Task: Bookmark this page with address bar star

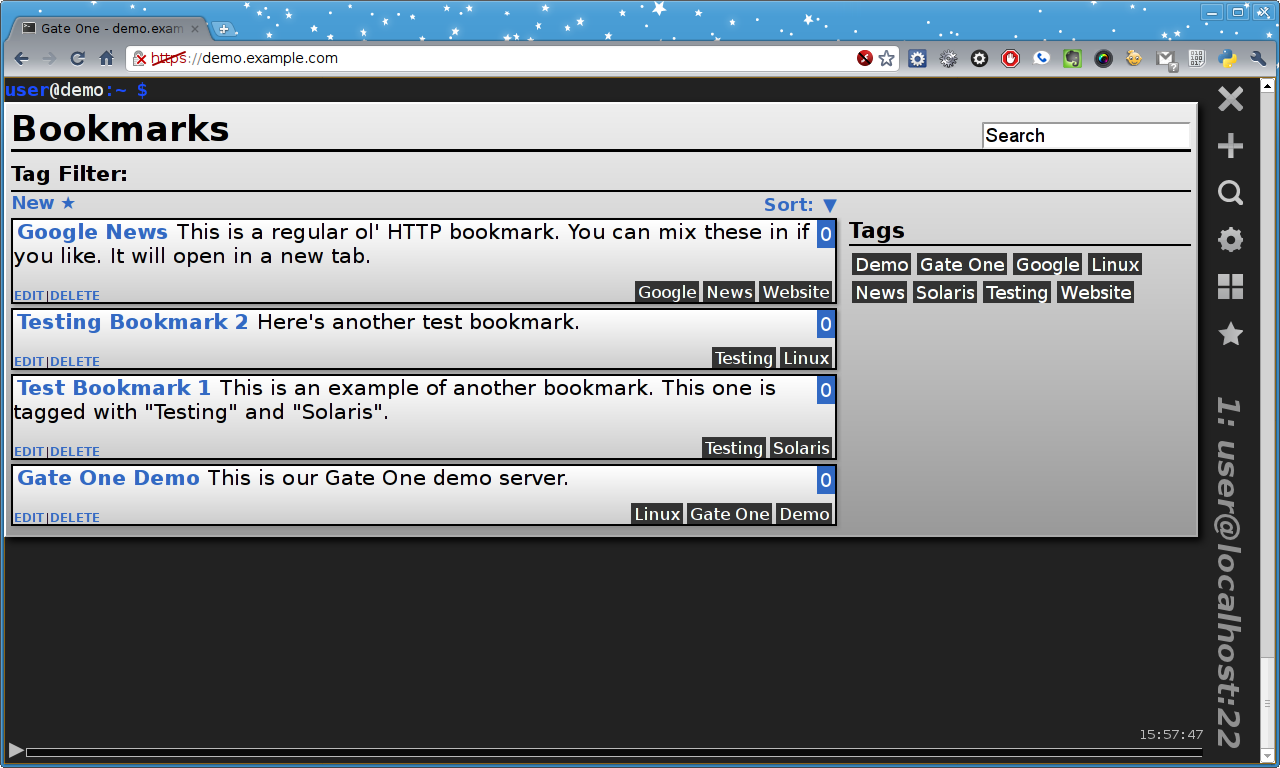Action: (886, 58)
